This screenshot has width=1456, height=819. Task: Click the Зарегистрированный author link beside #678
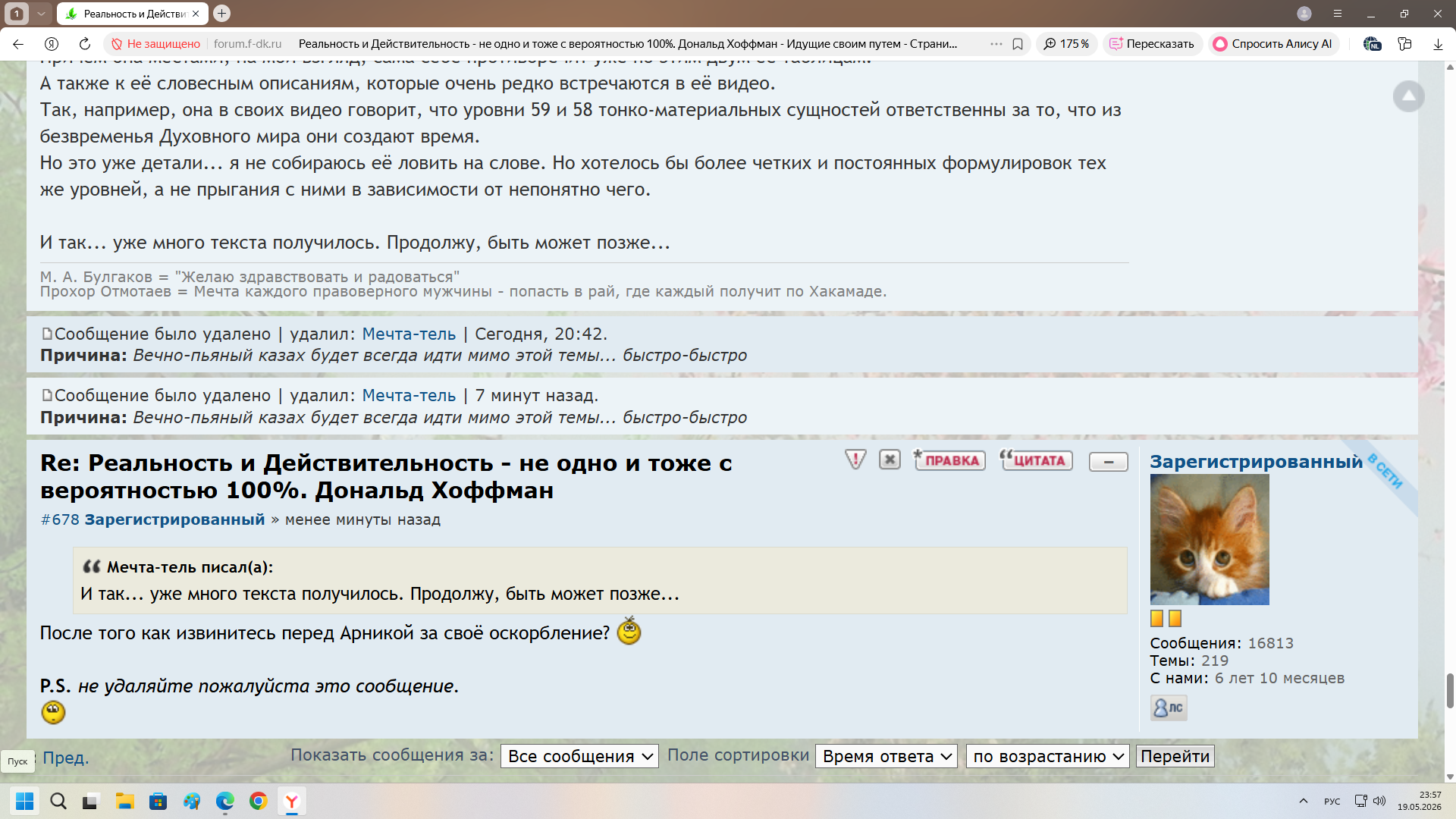pyautogui.click(x=174, y=519)
